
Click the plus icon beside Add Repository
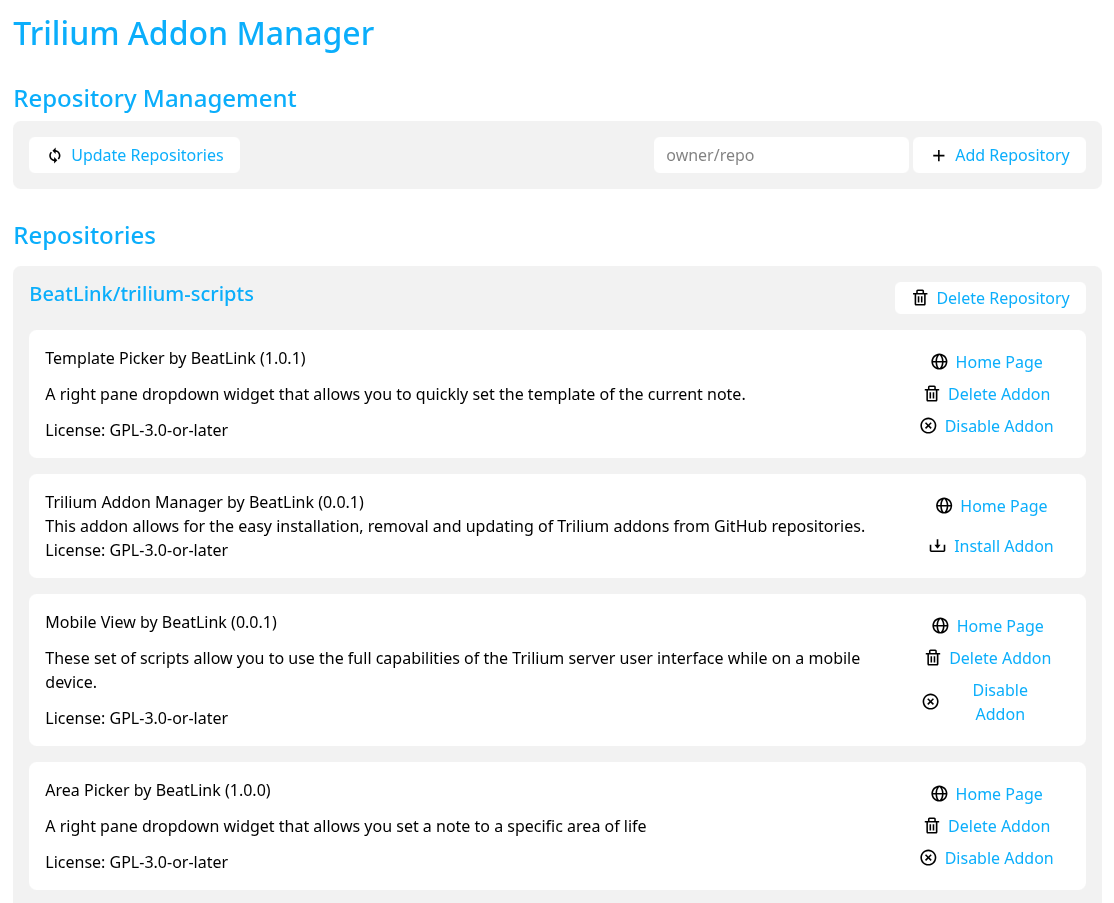tap(939, 156)
